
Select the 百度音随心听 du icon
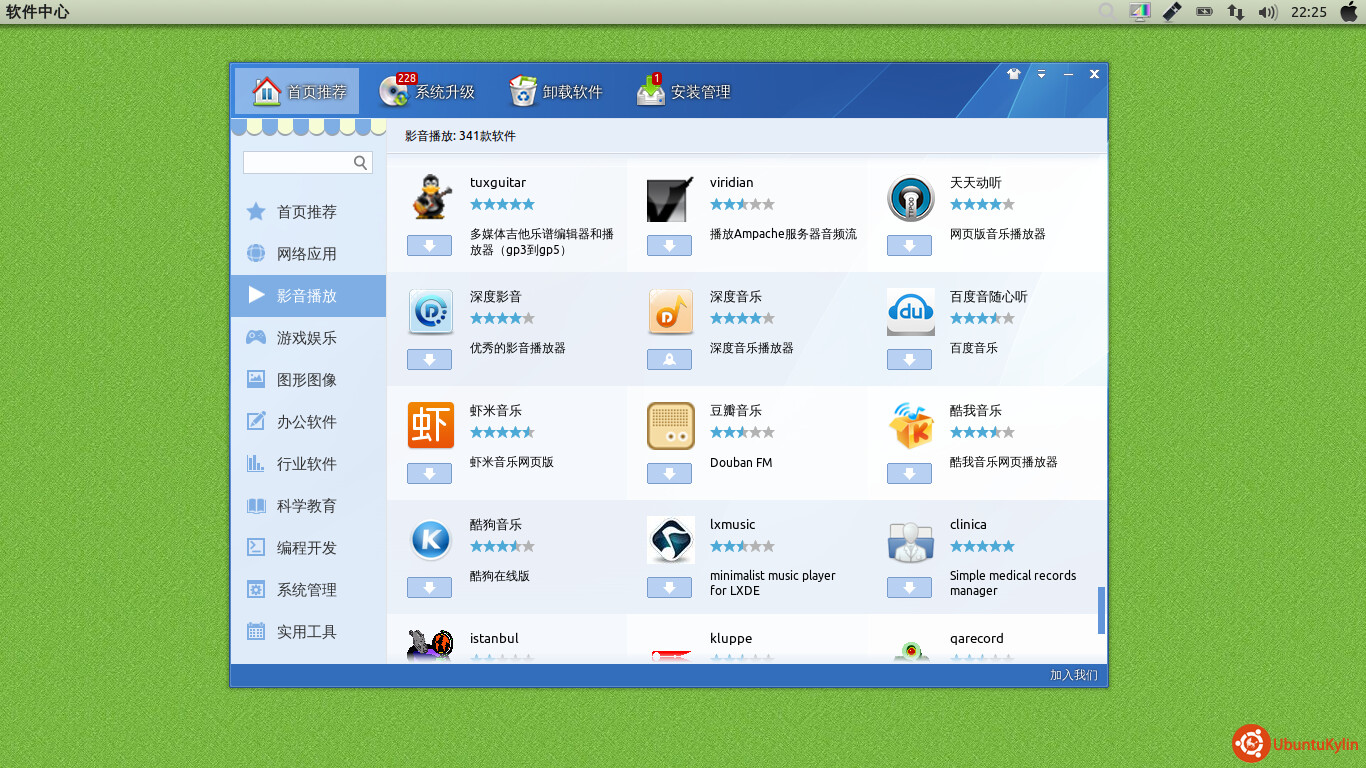910,312
